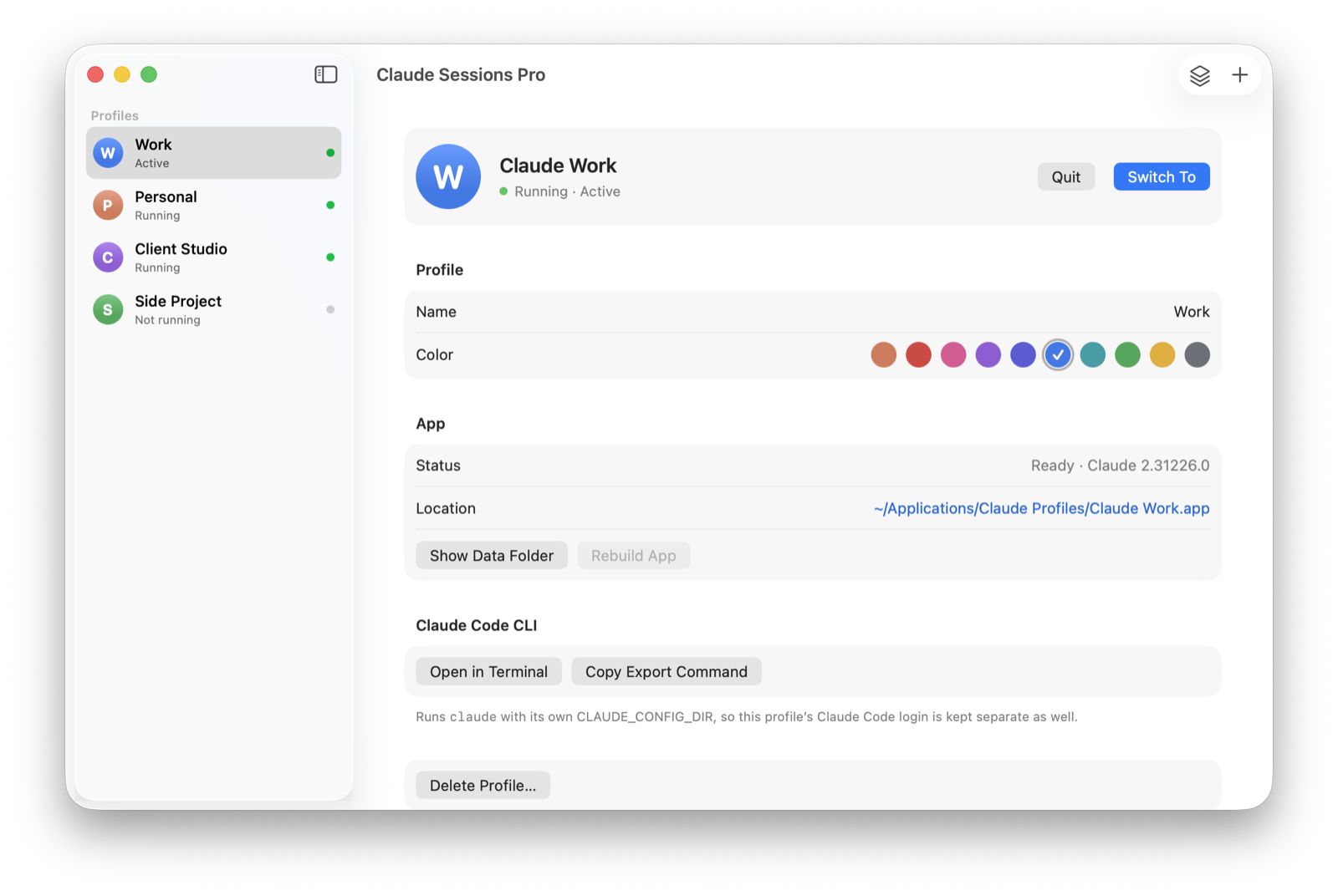This screenshot has height=896, width=1338.
Task: Click the 'Running' label under Client Studio
Action: pyautogui.click(x=157, y=268)
